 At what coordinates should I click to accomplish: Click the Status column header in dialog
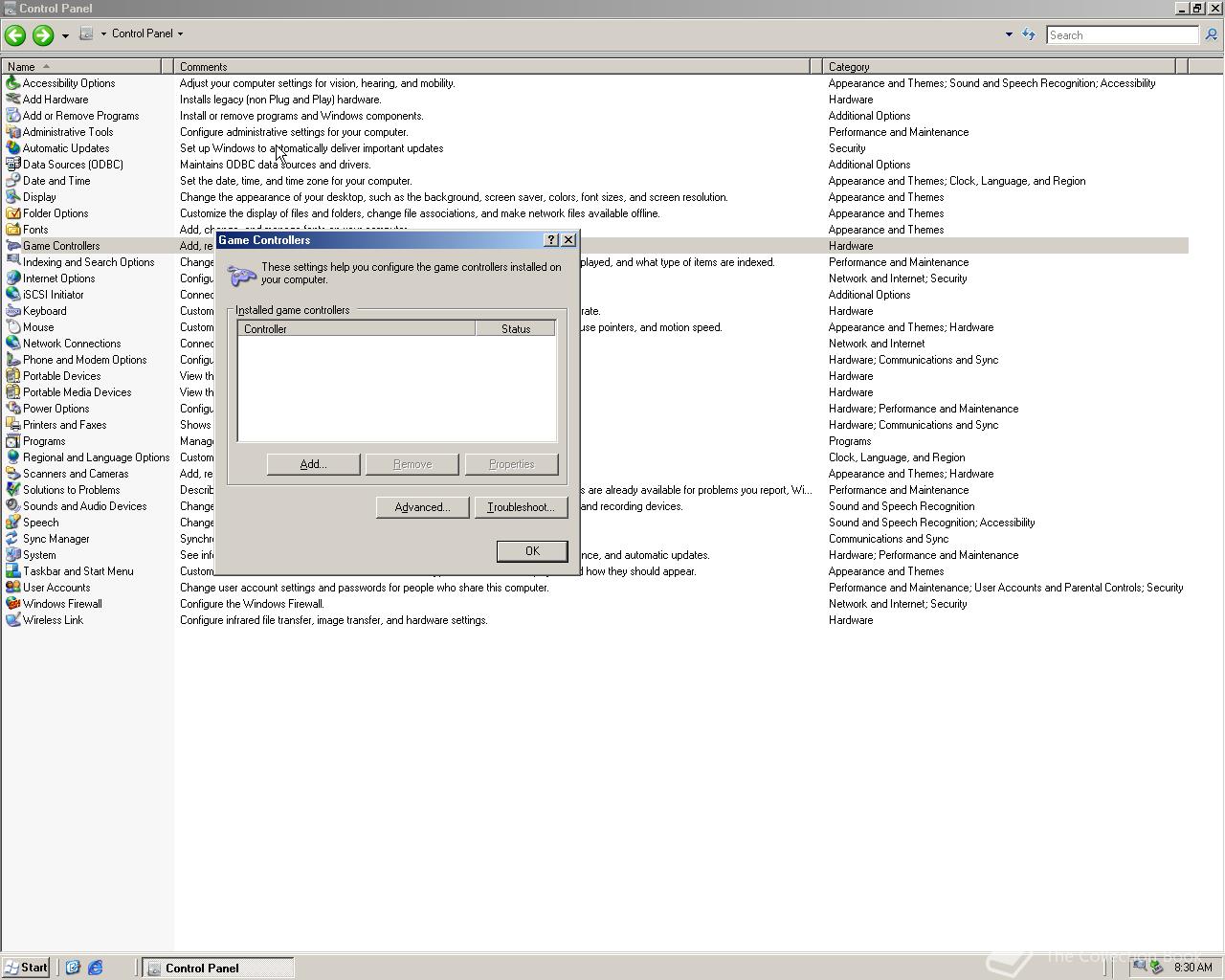(x=516, y=328)
